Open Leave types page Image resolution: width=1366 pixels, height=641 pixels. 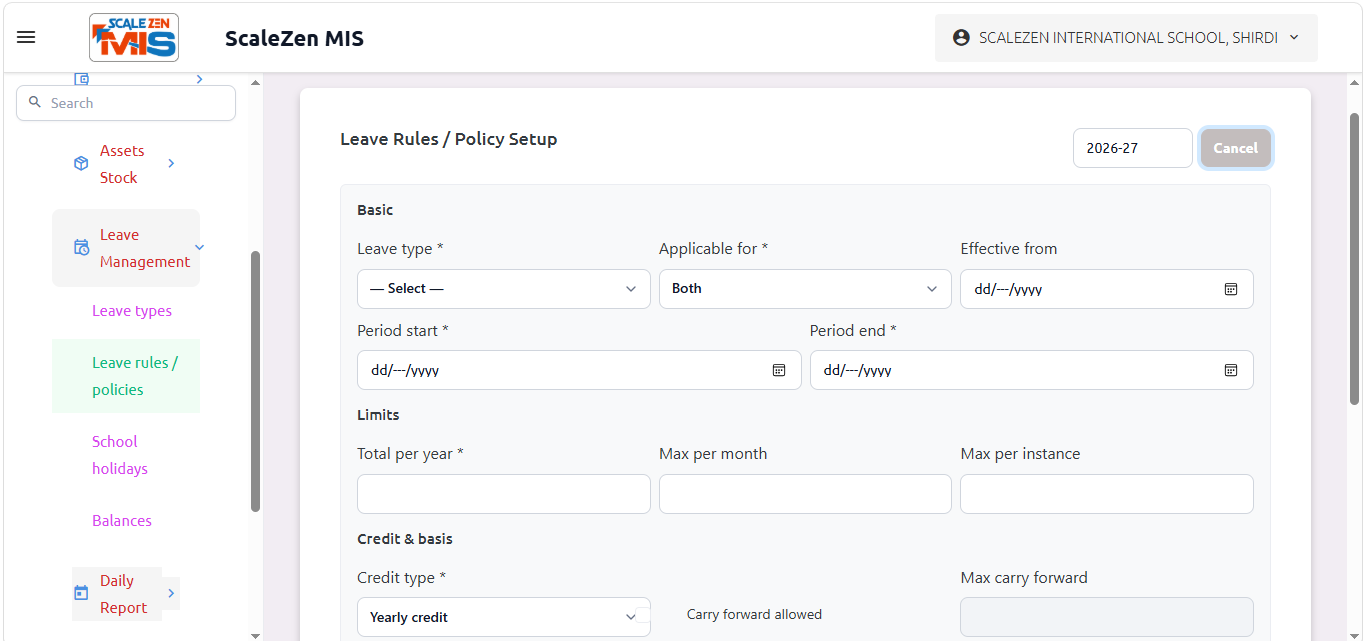point(132,311)
